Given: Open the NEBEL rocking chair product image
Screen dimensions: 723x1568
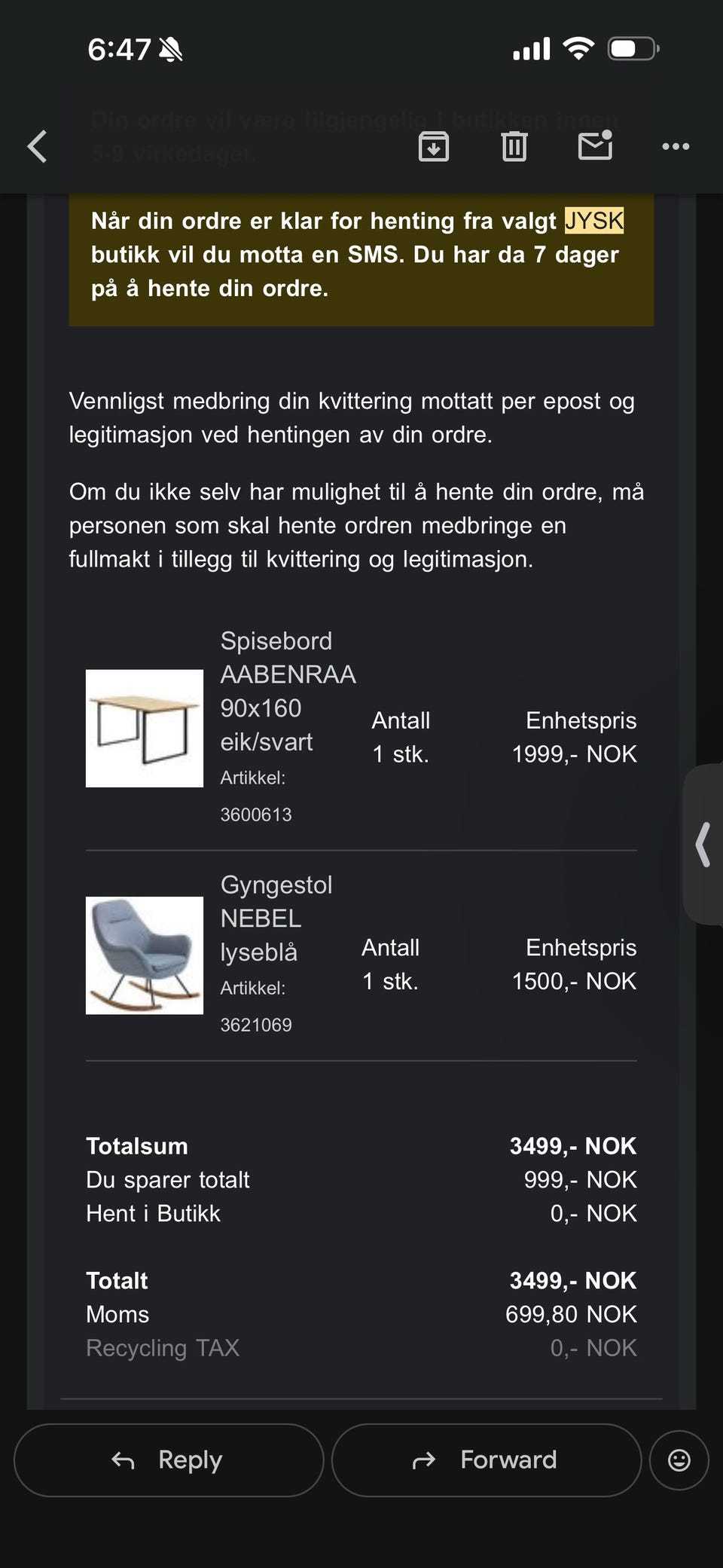Looking at the screenshot, I should [x=145, y=955].
